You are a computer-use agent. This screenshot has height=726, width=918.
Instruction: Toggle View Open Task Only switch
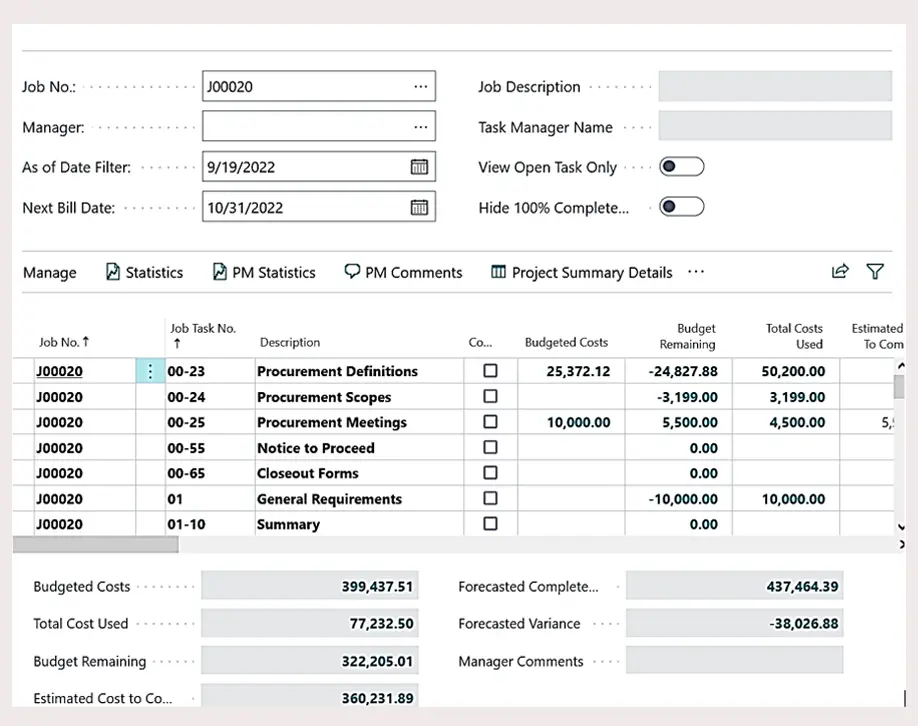click(x=681, y=167)
